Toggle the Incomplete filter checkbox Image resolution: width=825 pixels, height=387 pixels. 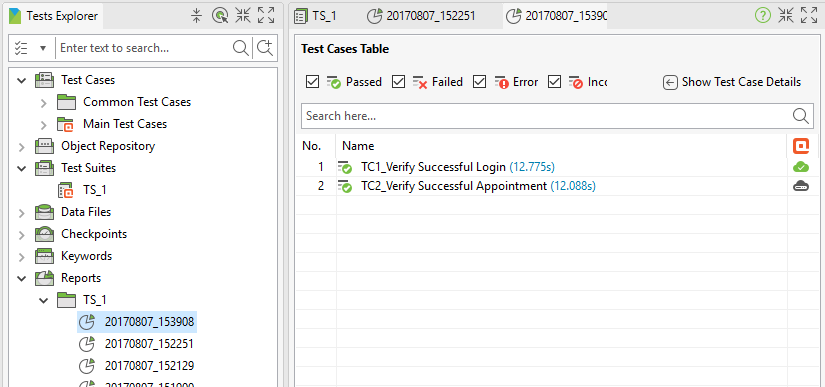tap(555, 82)
